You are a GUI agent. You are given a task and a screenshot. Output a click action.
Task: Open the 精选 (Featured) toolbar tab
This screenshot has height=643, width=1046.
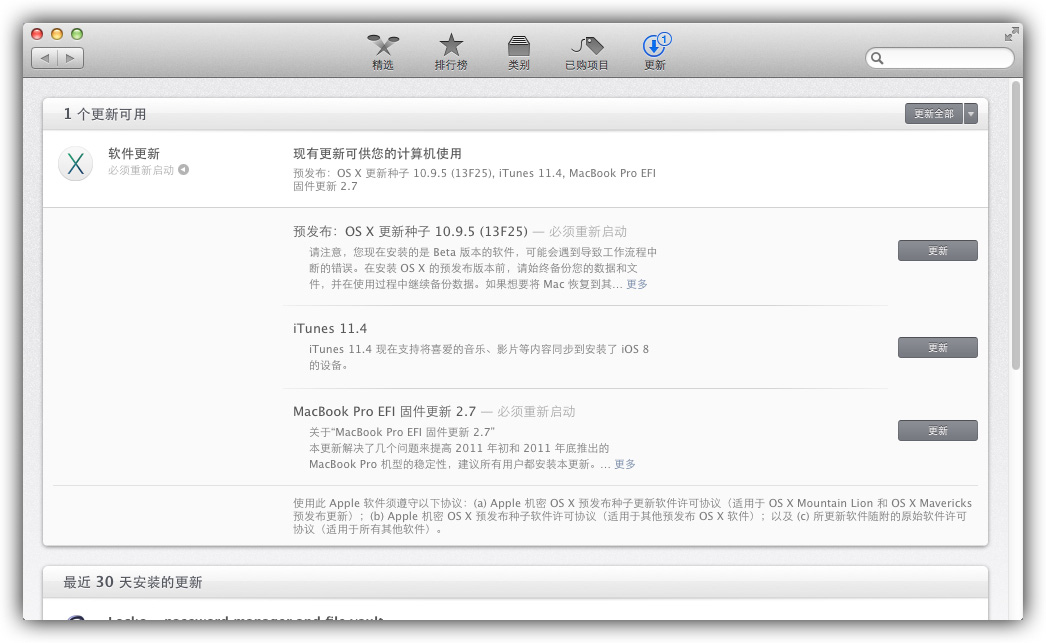point(383,52)
